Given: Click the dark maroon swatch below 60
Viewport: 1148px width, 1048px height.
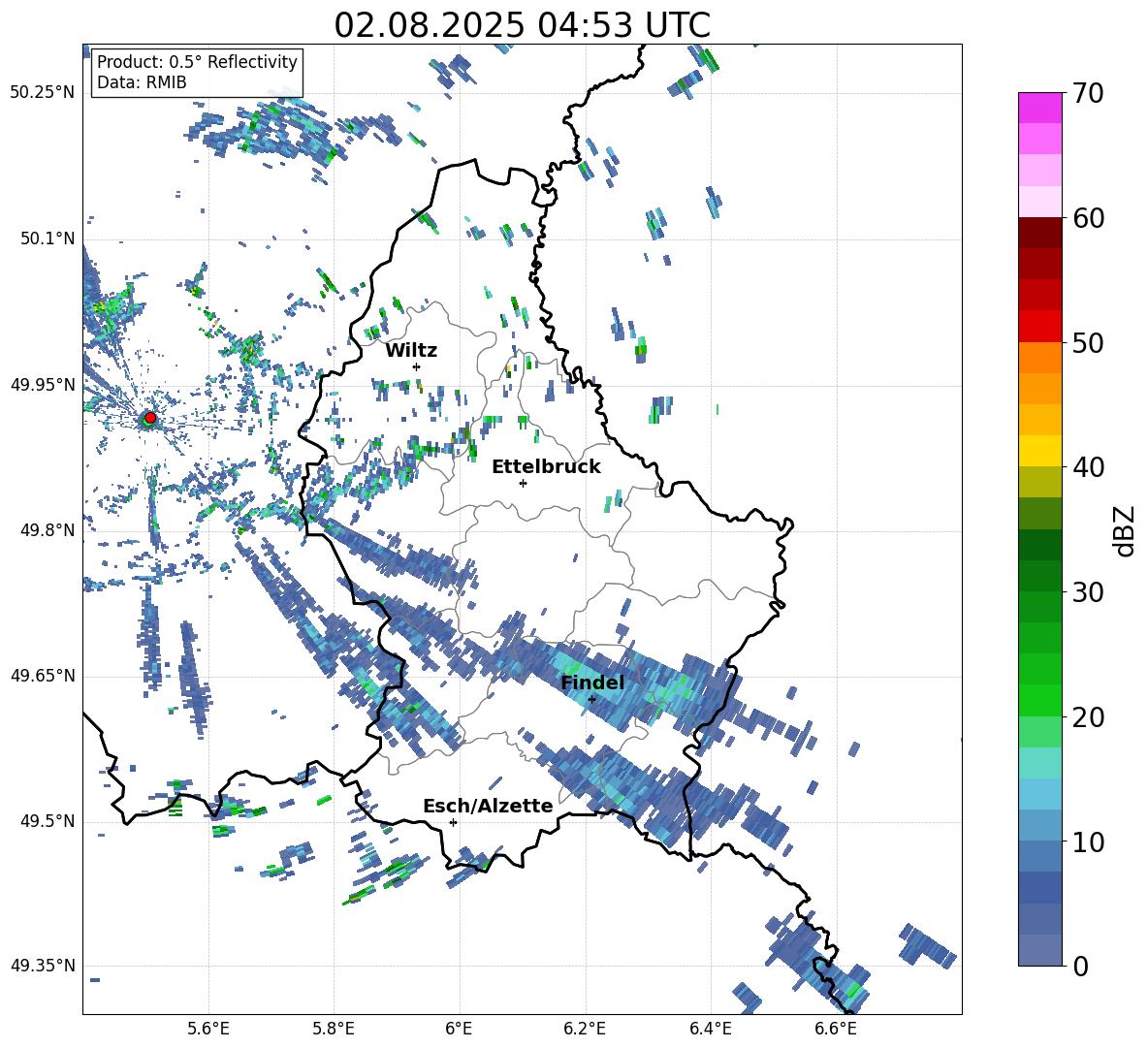Looking at the screenshot, I should pyautogui.click(x=1039, y=233).
